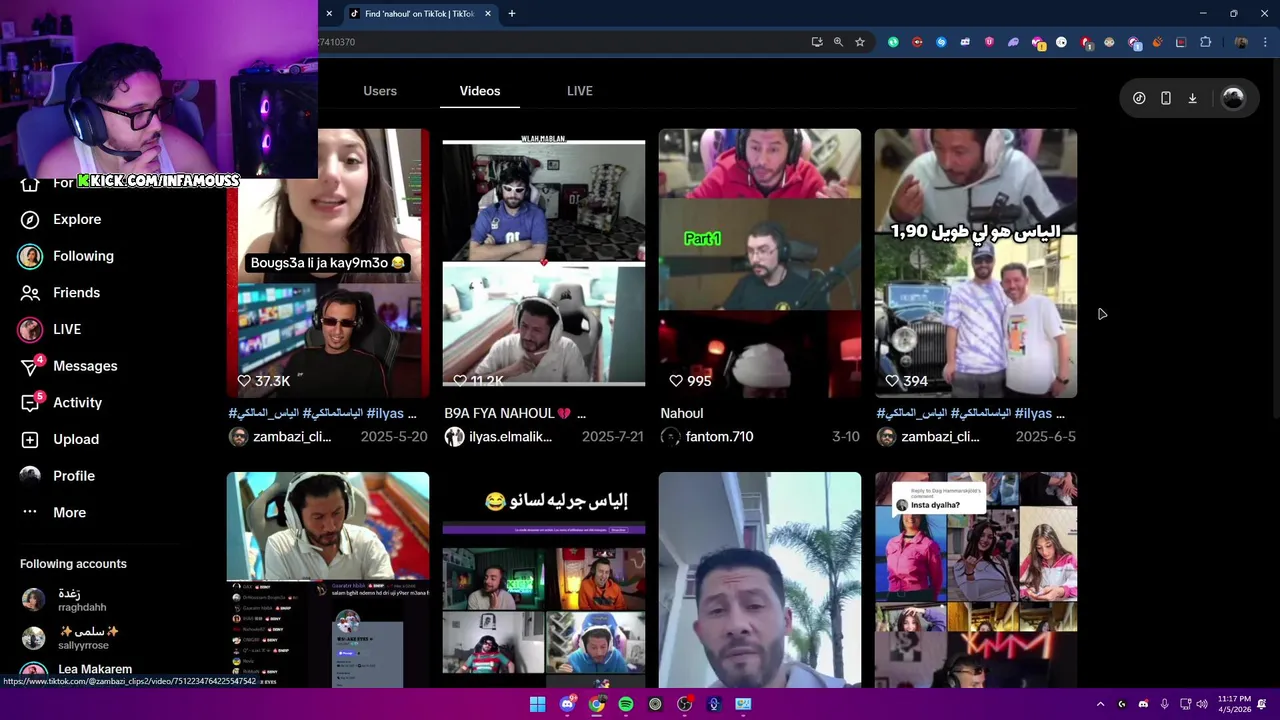Open a new browser tab
The width and height of the screenshot is (1280, 720).
click(x=512, y=13)
